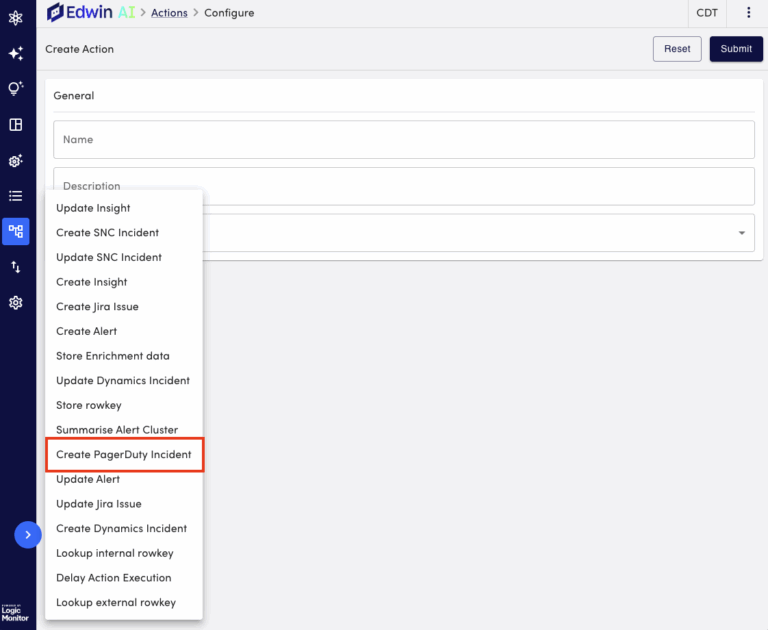Toggle the action type dropdown arrow
Viewport: 768px width, 630px height.
742,233
